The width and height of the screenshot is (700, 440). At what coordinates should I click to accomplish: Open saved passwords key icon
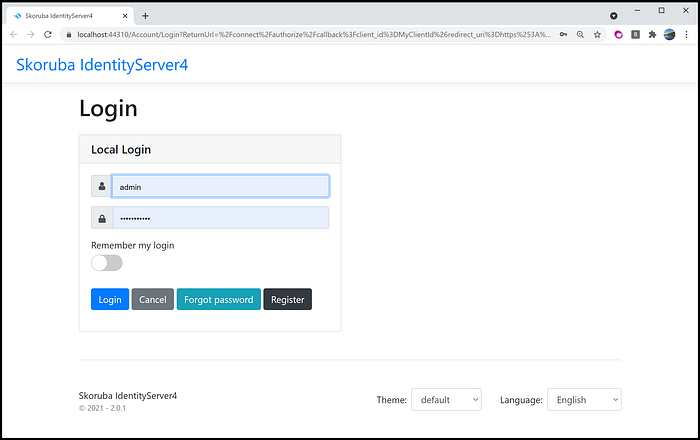[x=563, y=34]
